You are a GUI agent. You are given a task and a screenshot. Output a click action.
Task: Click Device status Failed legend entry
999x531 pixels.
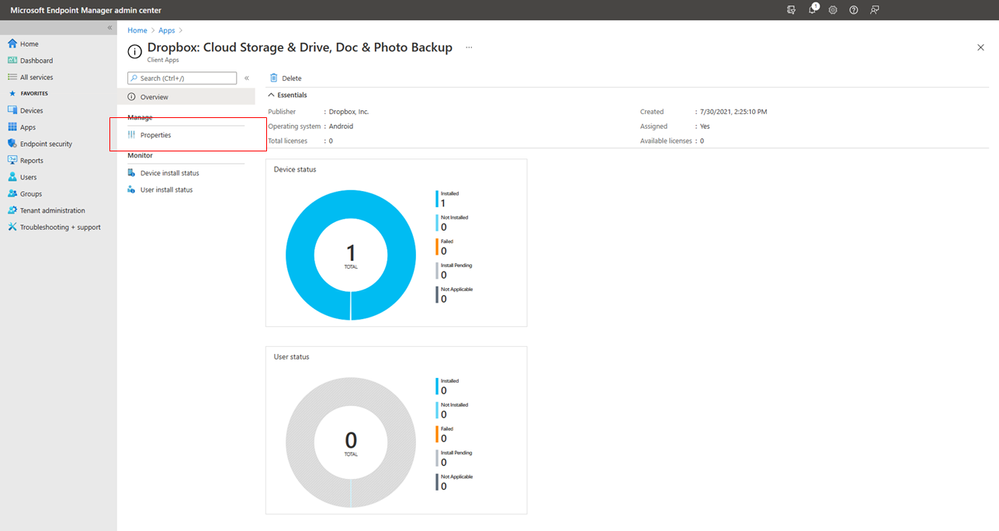click(445, 246)
